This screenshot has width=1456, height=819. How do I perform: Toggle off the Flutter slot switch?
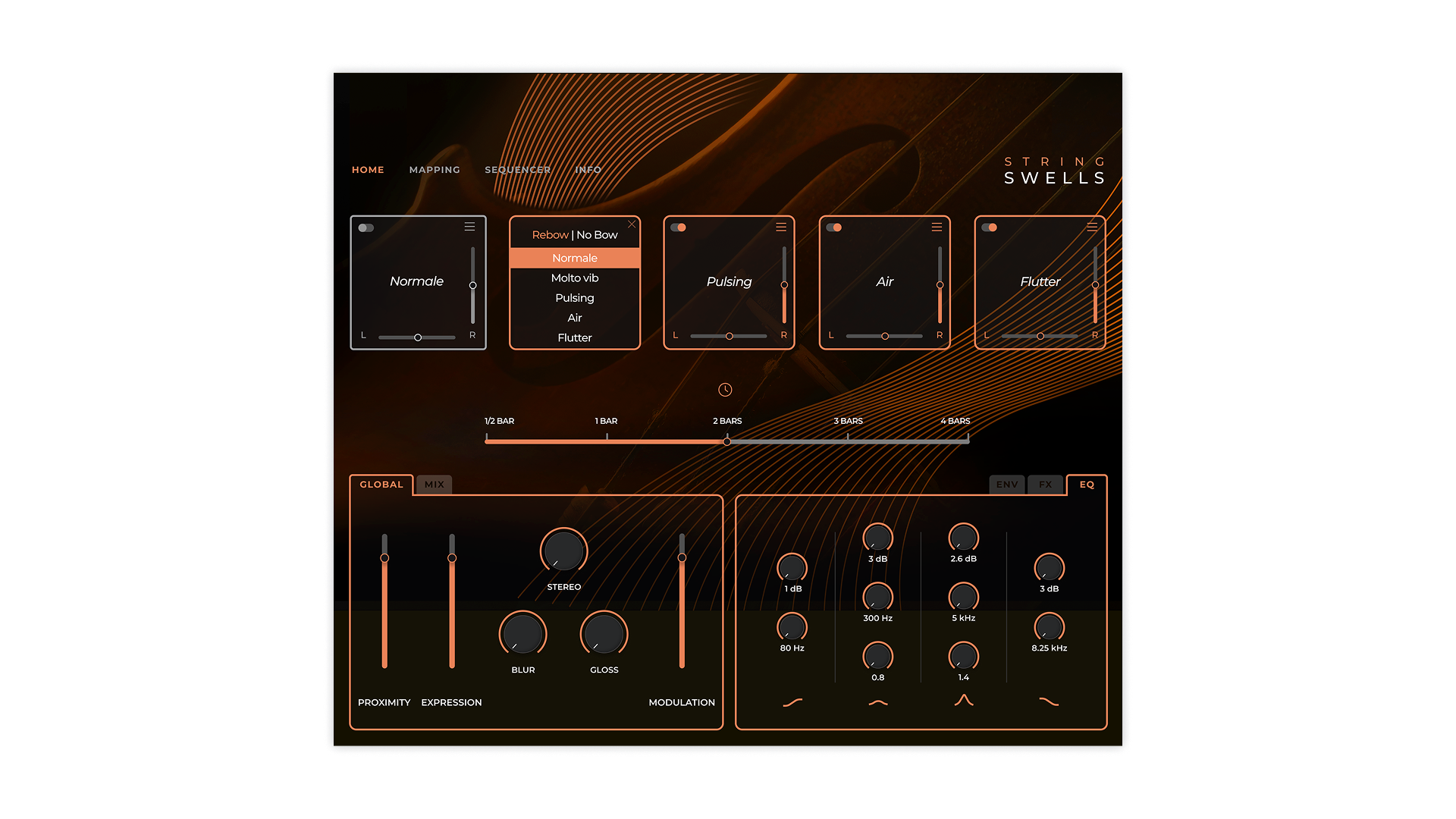(990, 227)
